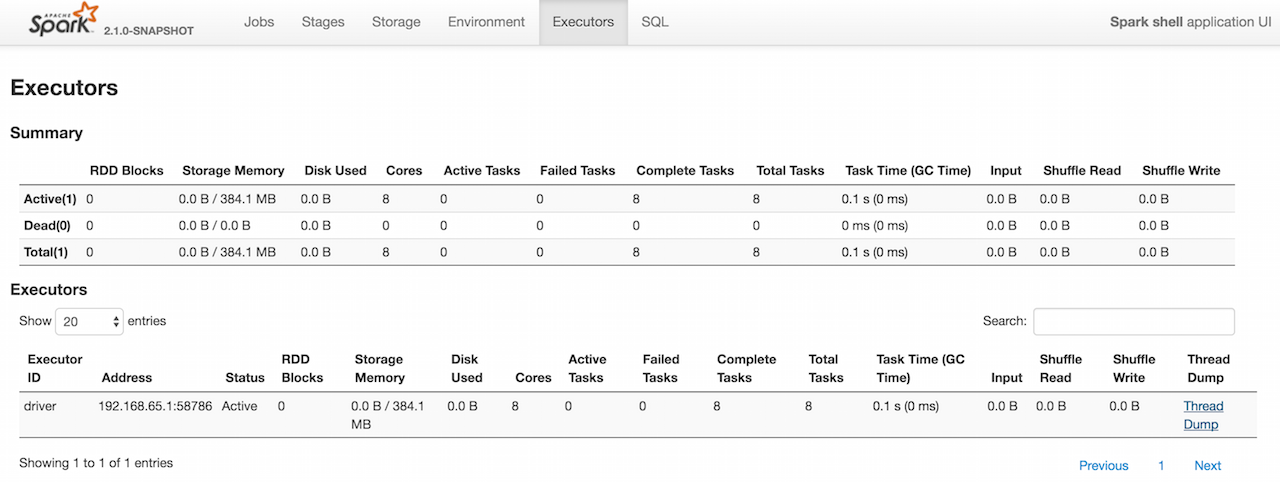Sort executors by Storage Memory column

[379, 368]
